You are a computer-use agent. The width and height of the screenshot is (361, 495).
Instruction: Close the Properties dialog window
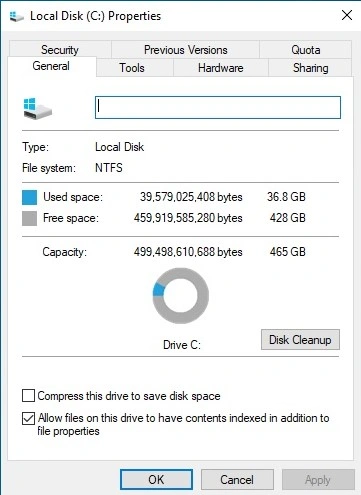pyautogui.click(x=347, y=15)
